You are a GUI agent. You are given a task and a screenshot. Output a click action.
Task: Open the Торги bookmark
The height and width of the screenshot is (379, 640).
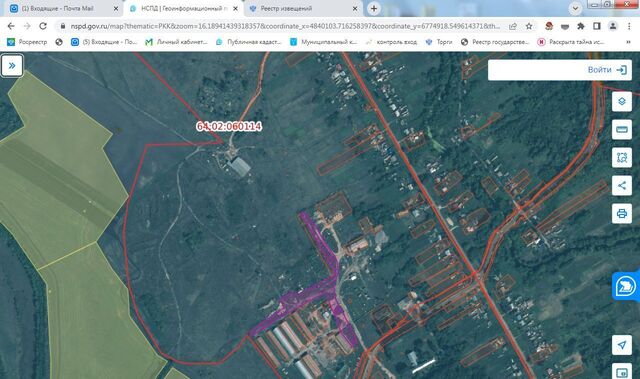pos(439,42)
